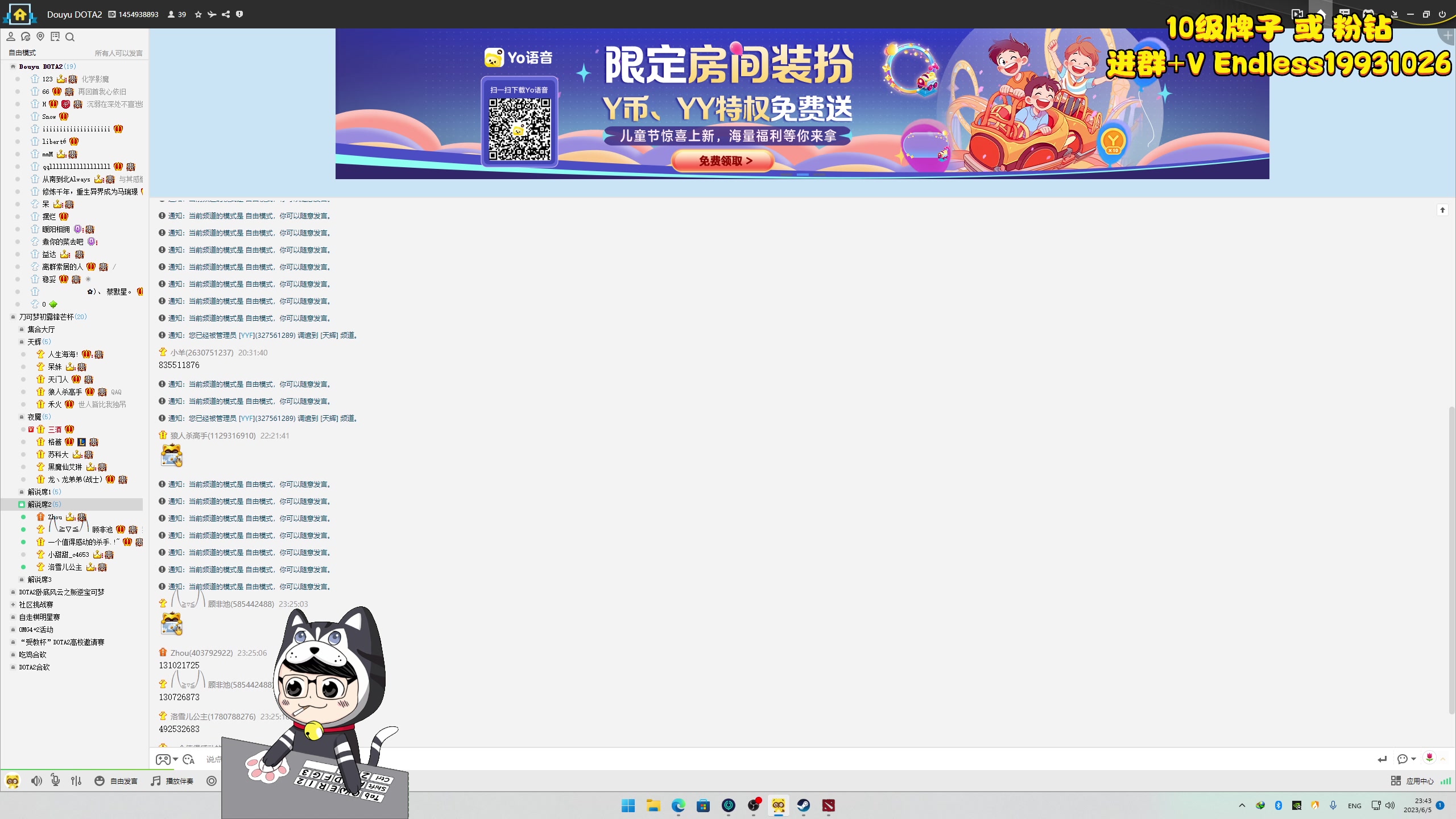
Task: Open Steam from the taskbar
Action: coord(804,805)
